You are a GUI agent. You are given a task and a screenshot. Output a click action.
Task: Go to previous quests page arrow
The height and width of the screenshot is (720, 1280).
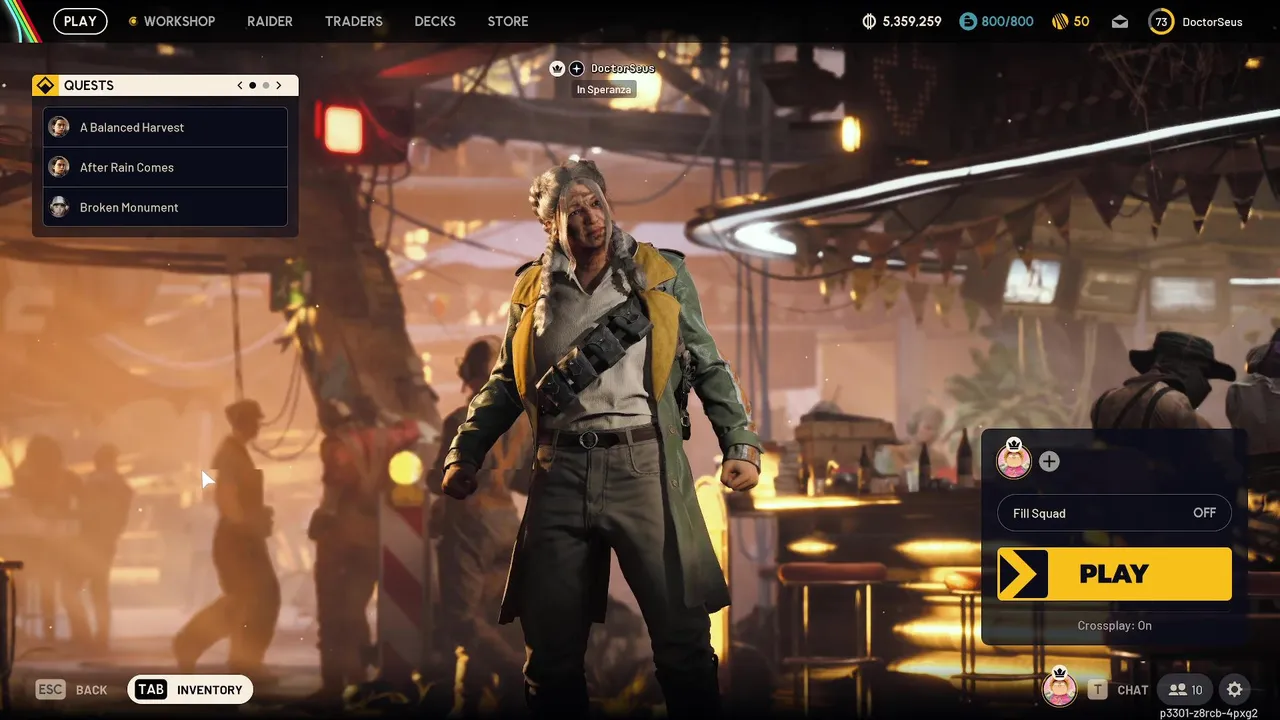[240, 85]
